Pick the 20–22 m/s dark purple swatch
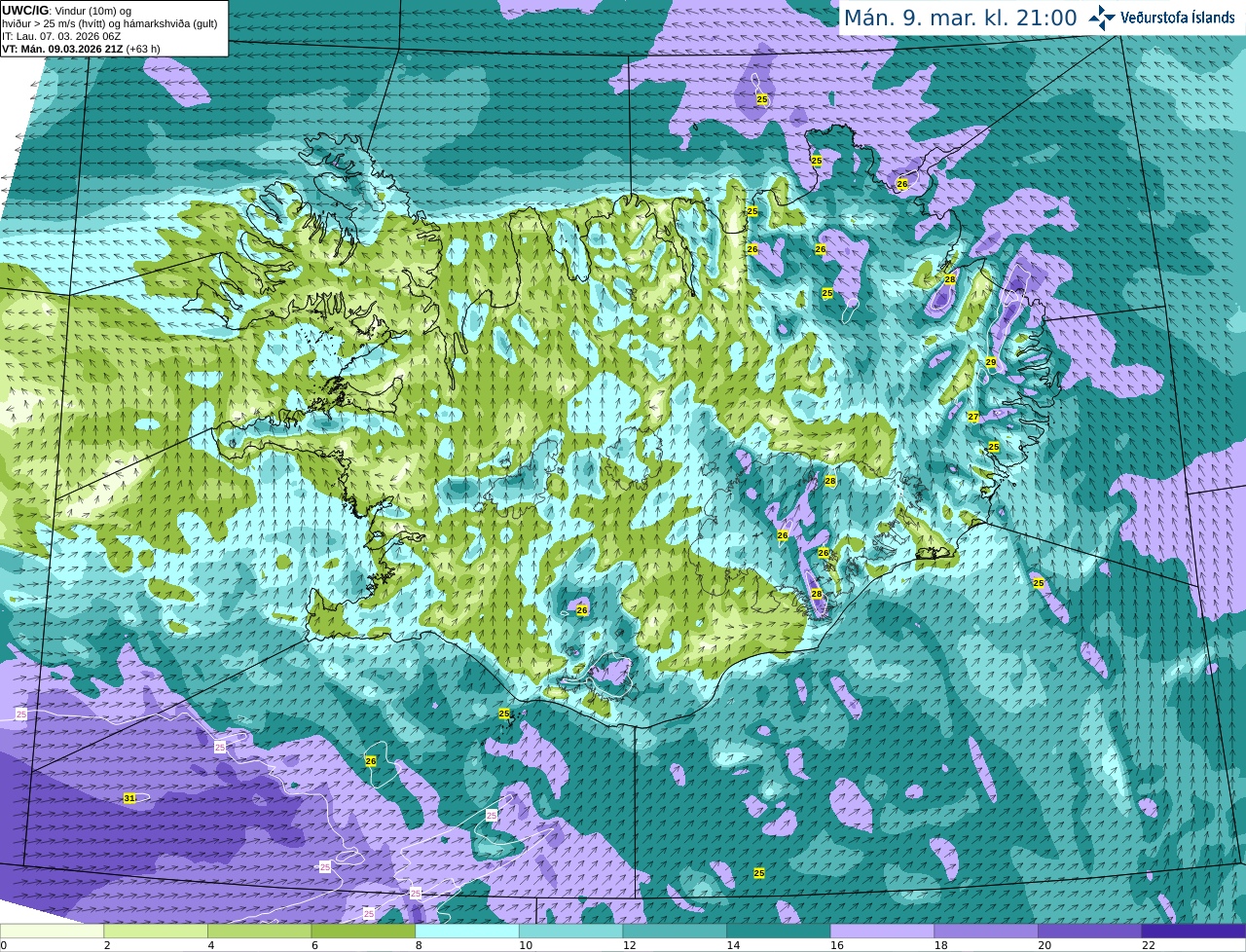 click(x=1090, y=931)
